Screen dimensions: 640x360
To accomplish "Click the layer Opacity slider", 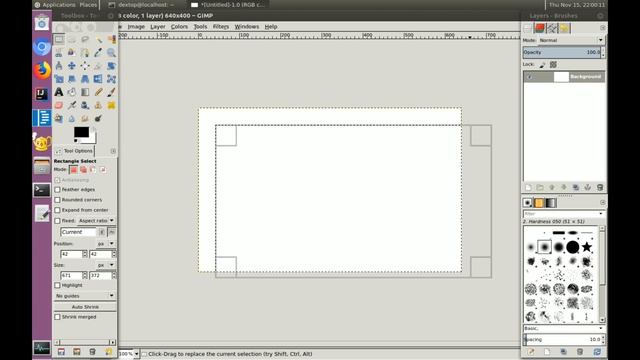I will 562,52.
